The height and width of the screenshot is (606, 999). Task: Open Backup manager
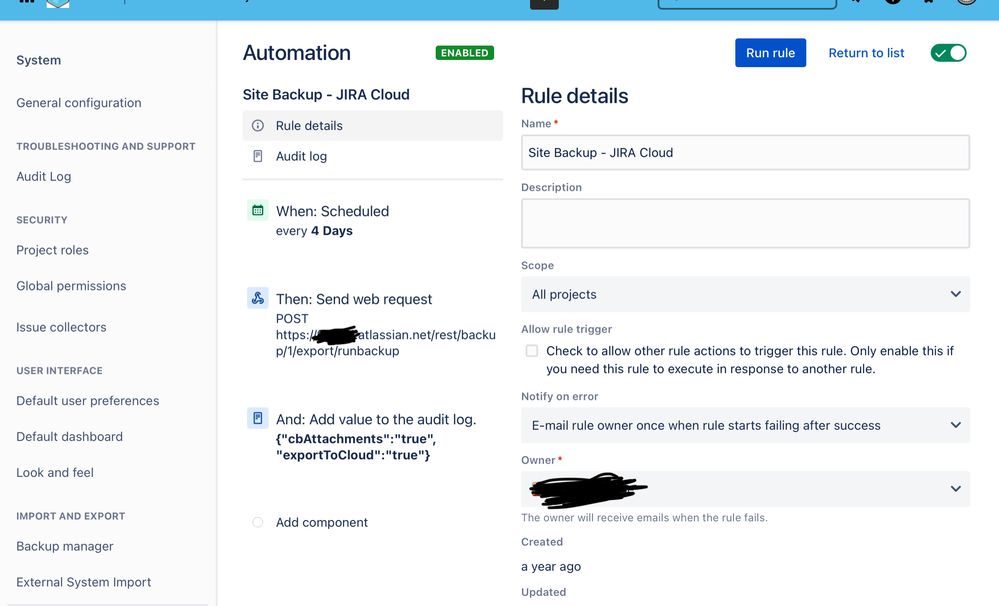click(x=65, y=546)
